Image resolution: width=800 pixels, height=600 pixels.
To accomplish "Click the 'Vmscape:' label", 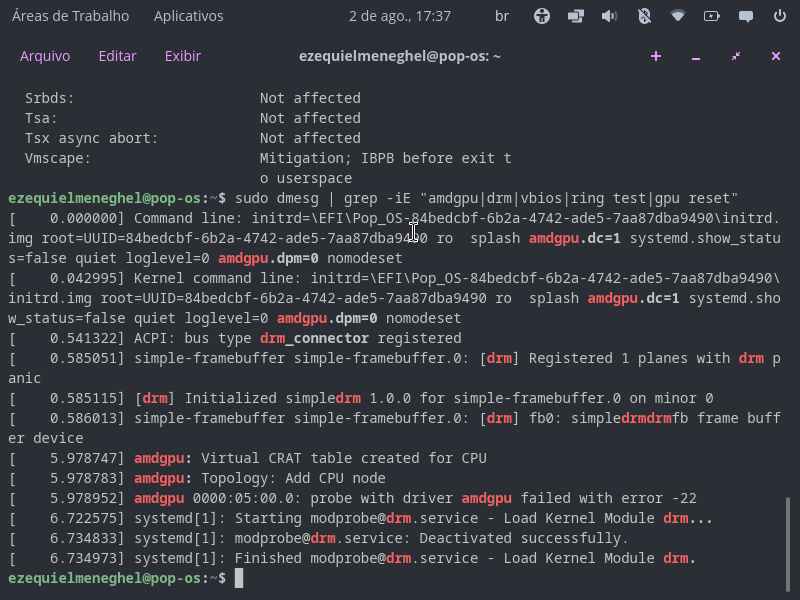I will pos(58,158).
